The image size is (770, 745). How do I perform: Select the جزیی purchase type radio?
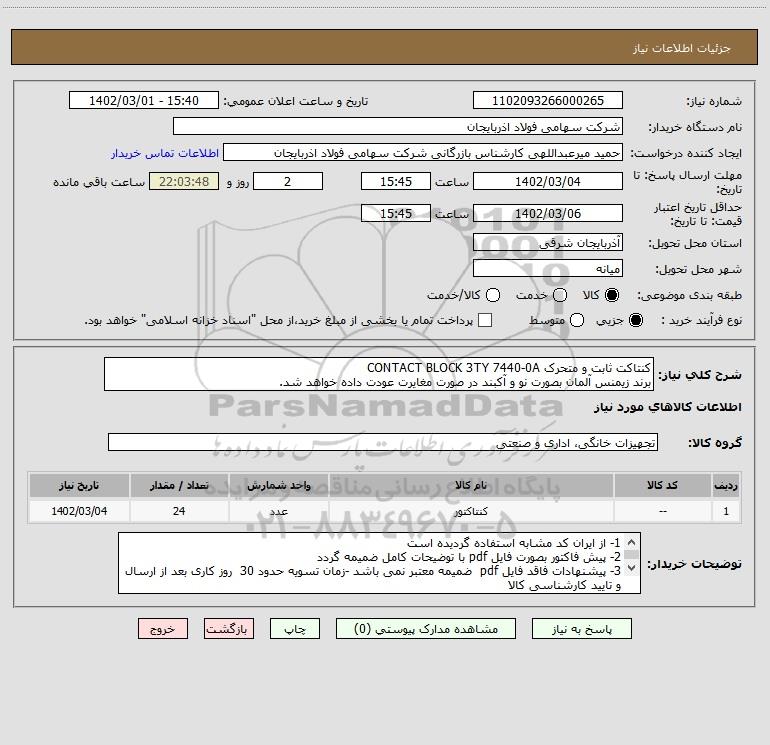coord(635,320)
